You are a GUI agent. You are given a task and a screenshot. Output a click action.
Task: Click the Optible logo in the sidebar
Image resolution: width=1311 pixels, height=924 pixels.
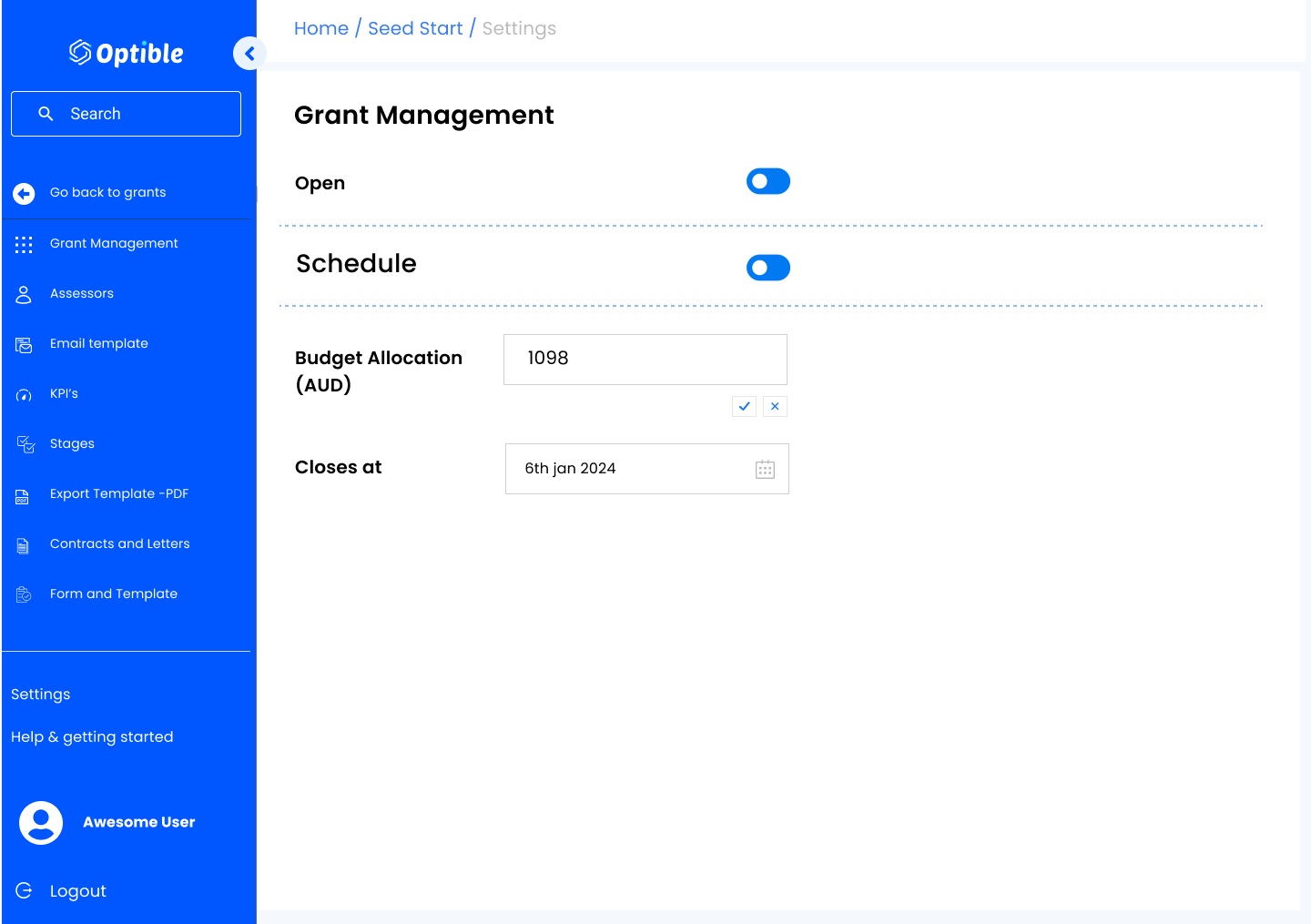click(127, 54)
